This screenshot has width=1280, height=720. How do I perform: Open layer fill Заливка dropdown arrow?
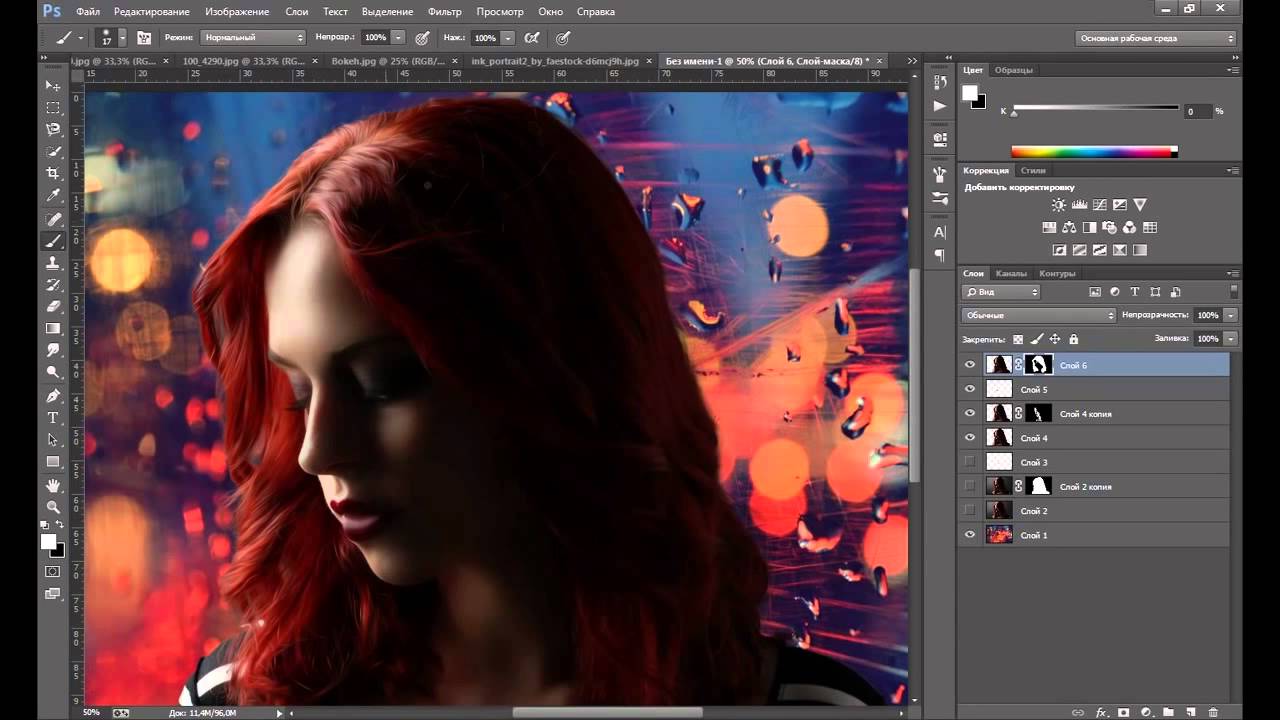pyautogui.click(x=1230, y=339)
